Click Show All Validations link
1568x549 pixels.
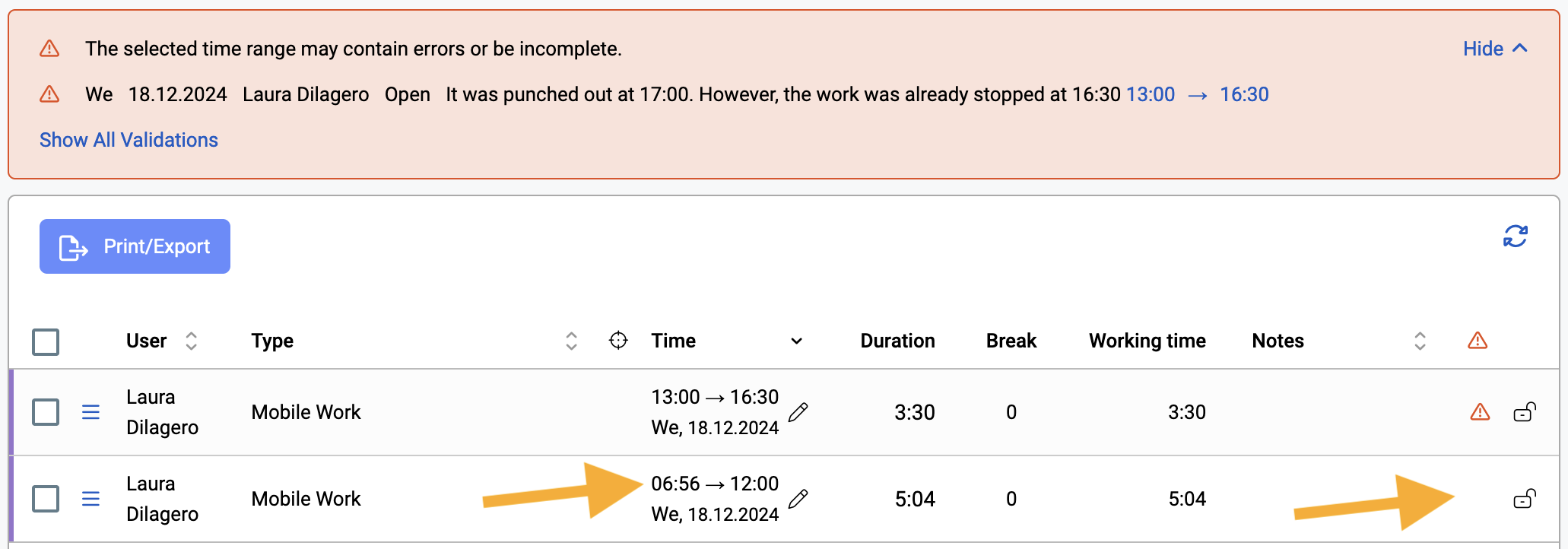point(129,140)
